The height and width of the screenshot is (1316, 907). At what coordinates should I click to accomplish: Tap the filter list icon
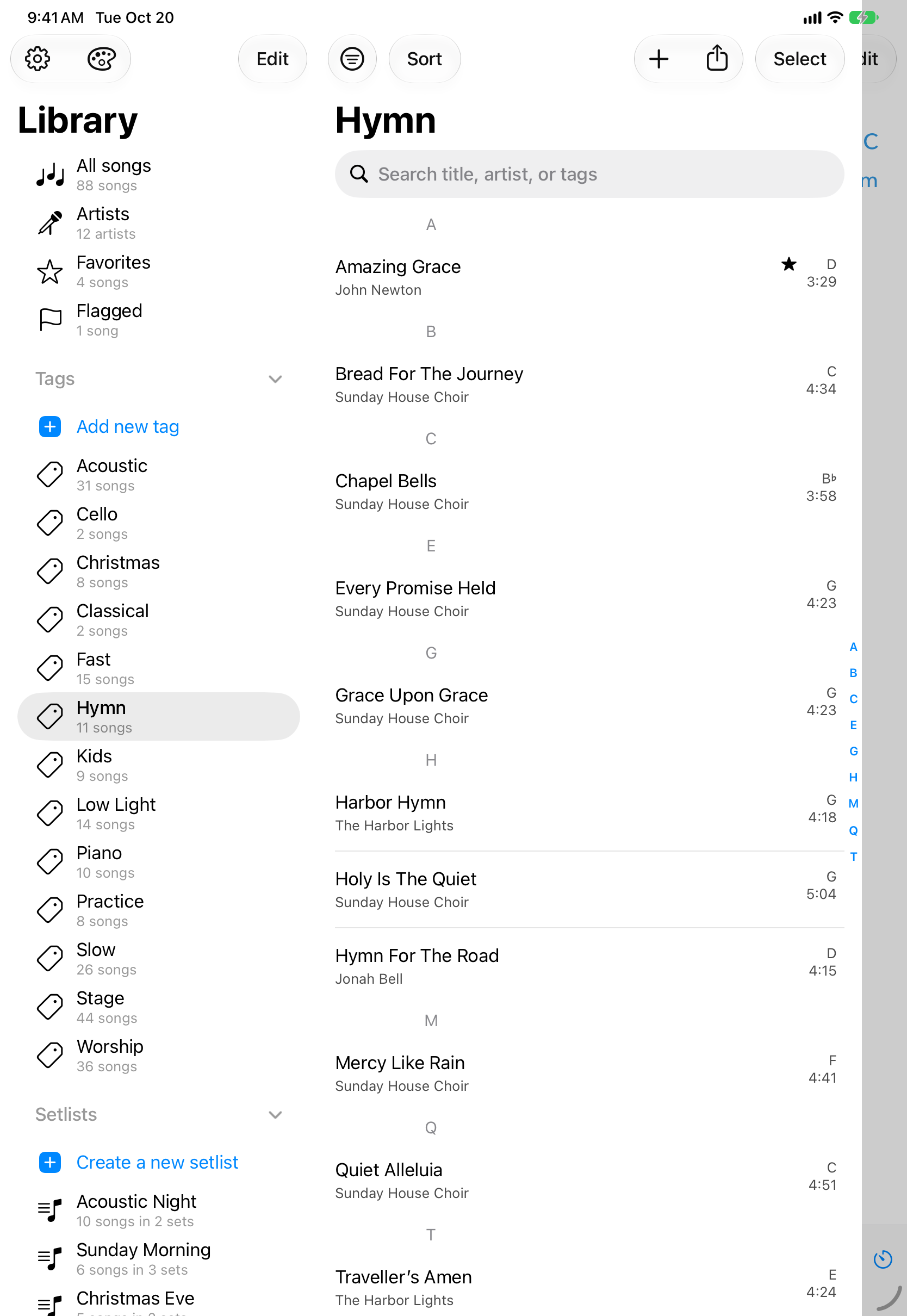click(352, 59)
